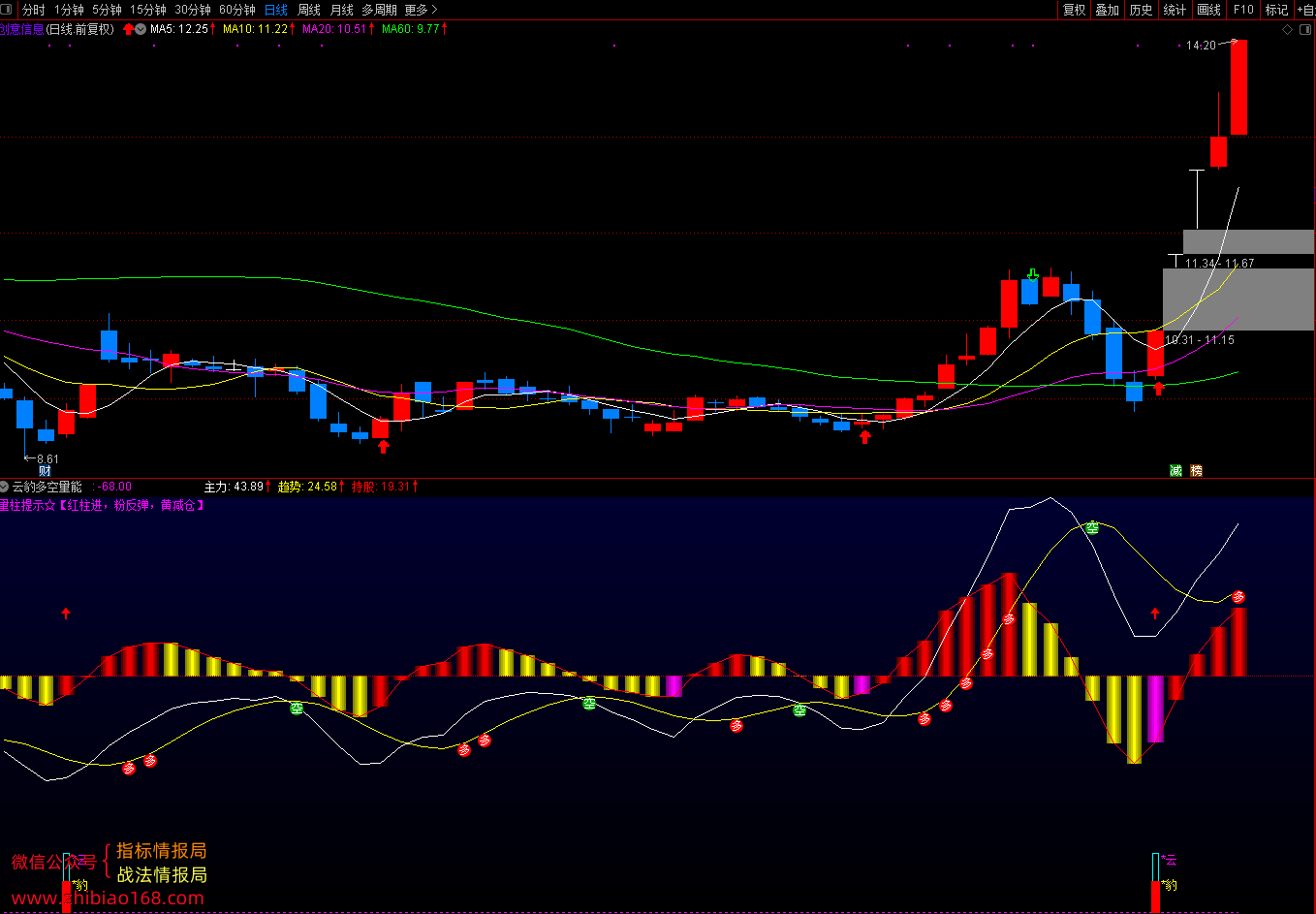Click the MA5: 12.25 indicator label
The width and height of the screenshot is (1316, 914).
tap(180, 29)
